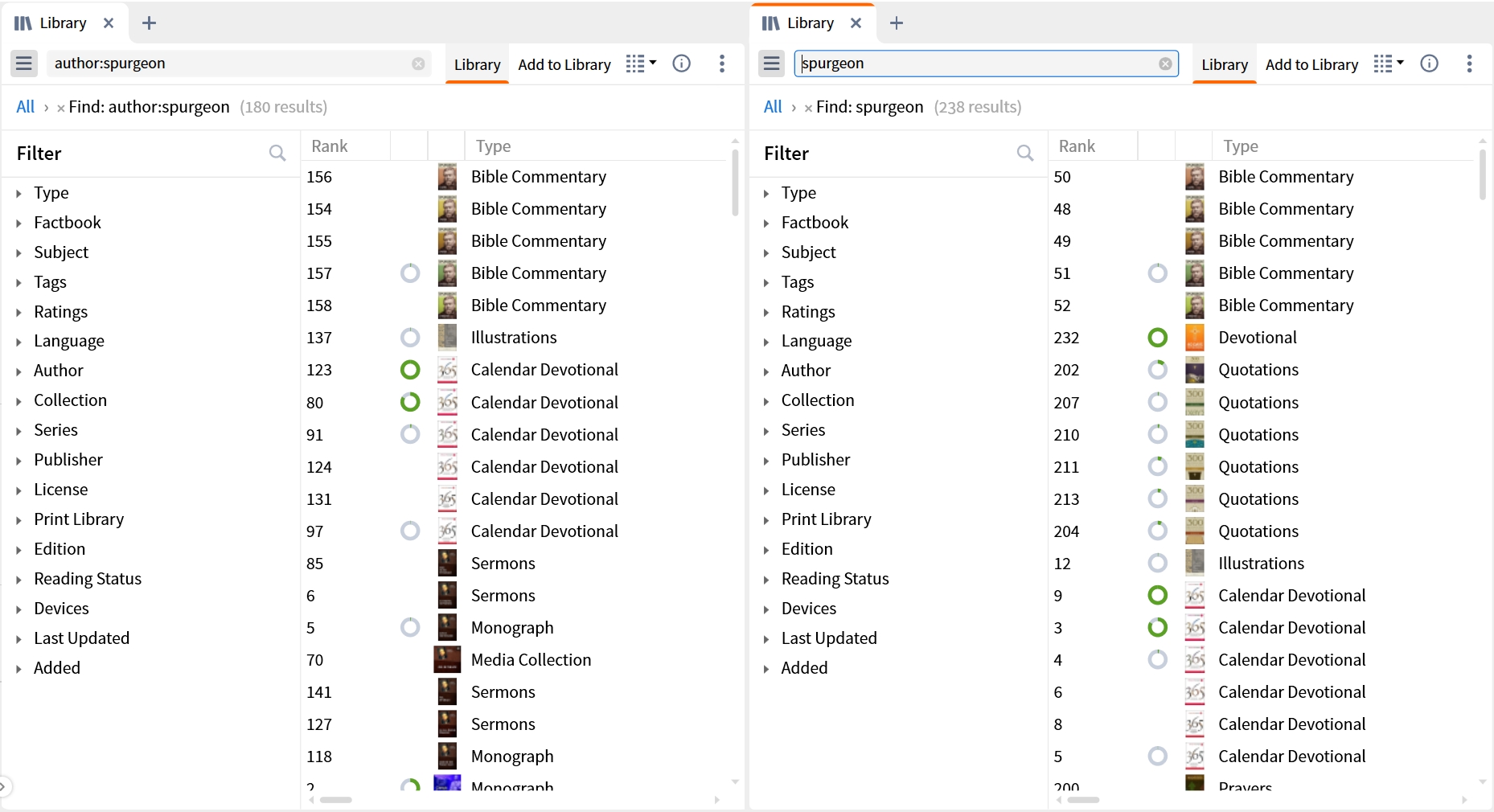Expand Author filter in left panel
The height and width of the screenshot is (812, 1494).
point(19,371)
